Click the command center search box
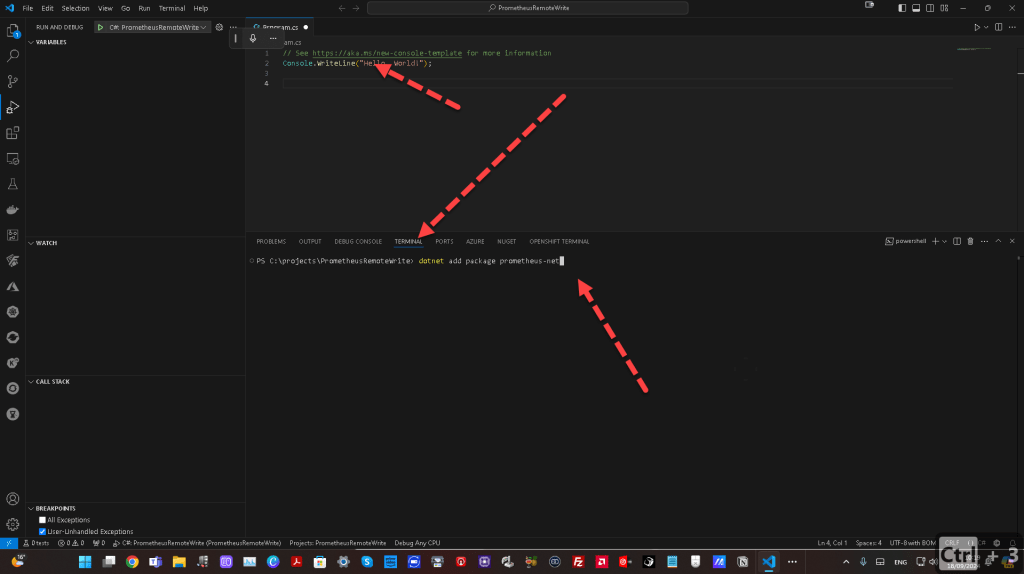Screen dimensions: 1024x574 [x=528, y=8]
